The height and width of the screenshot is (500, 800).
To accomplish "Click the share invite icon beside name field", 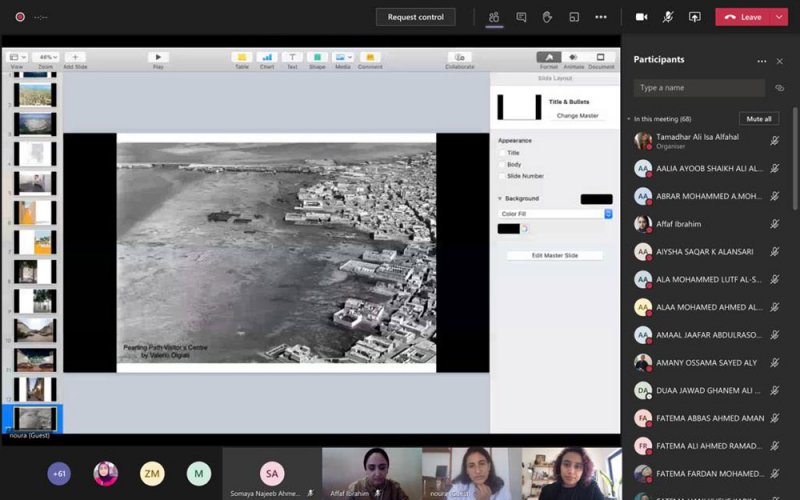I will [x=780, y=88].
